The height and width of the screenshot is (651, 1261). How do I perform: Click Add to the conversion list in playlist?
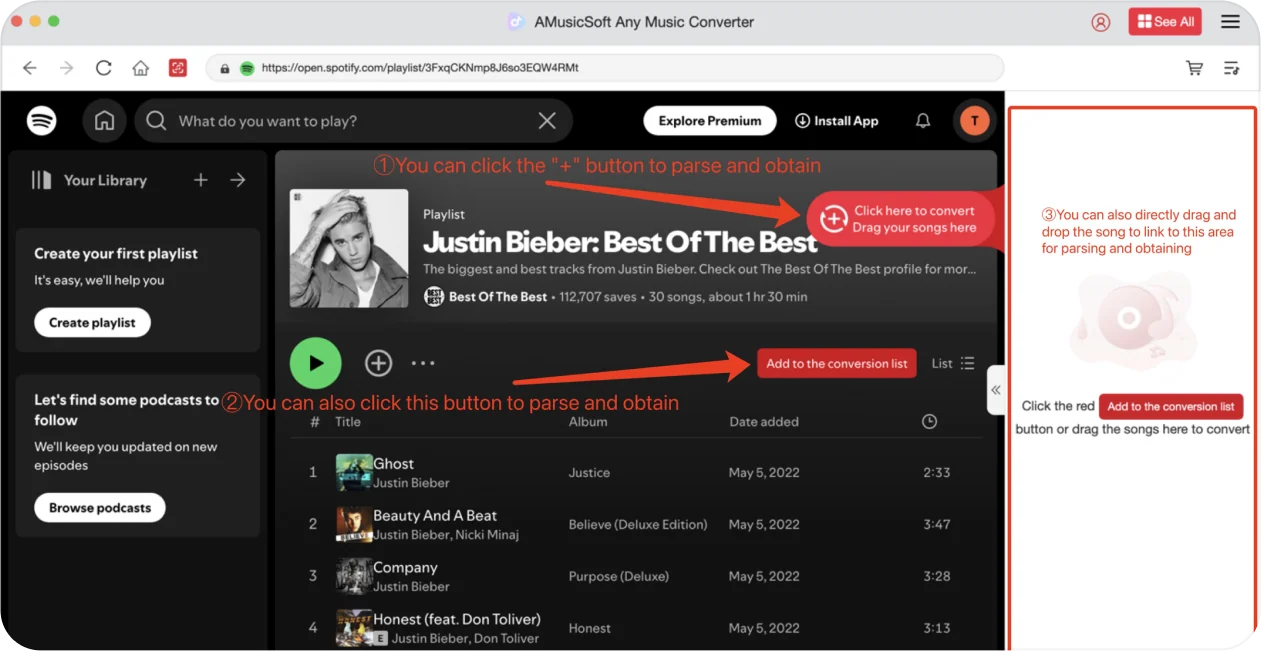837,363
